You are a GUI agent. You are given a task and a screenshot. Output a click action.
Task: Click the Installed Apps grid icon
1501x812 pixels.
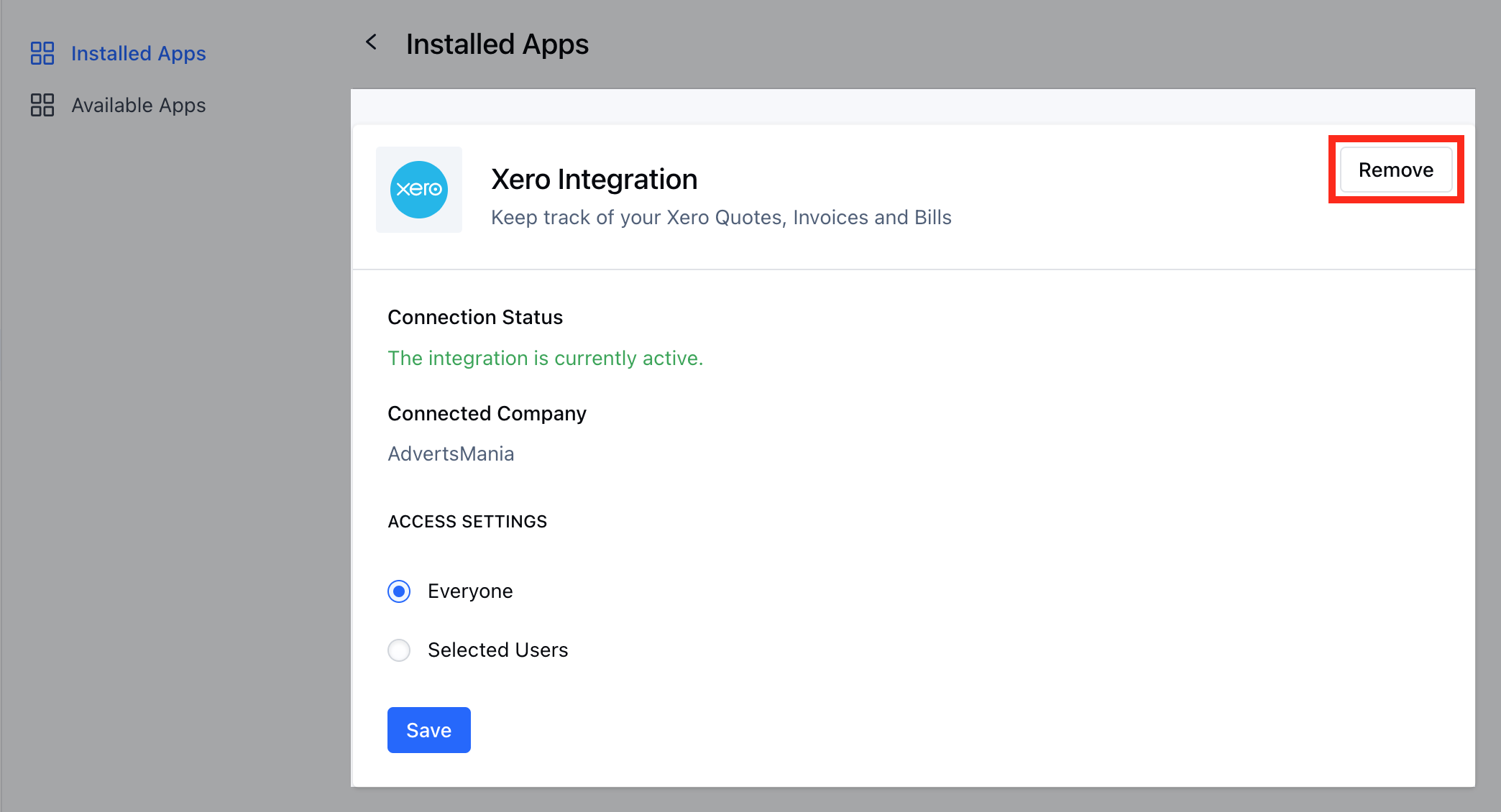pos(42,53)
